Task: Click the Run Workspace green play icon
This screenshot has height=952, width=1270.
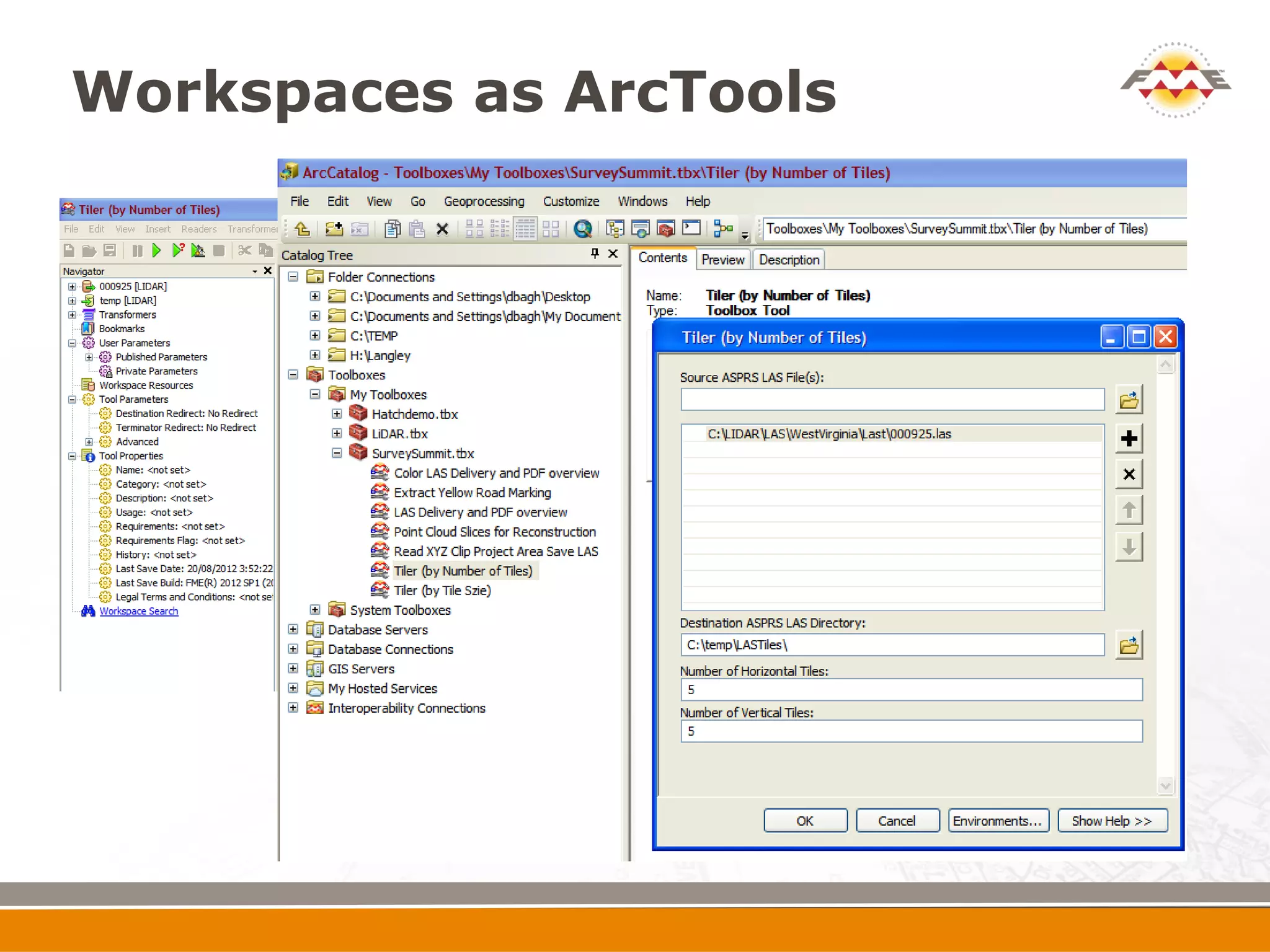Action: (156, 250)
